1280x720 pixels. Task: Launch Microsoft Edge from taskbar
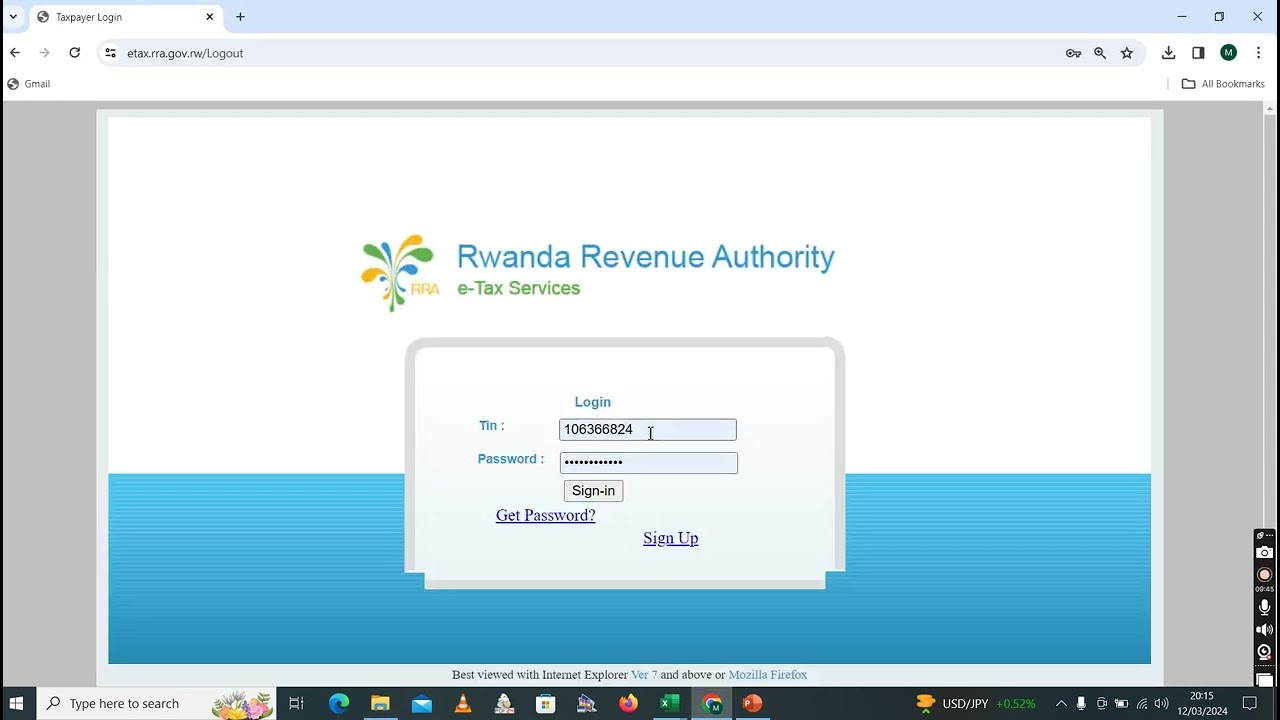(339, 703)
